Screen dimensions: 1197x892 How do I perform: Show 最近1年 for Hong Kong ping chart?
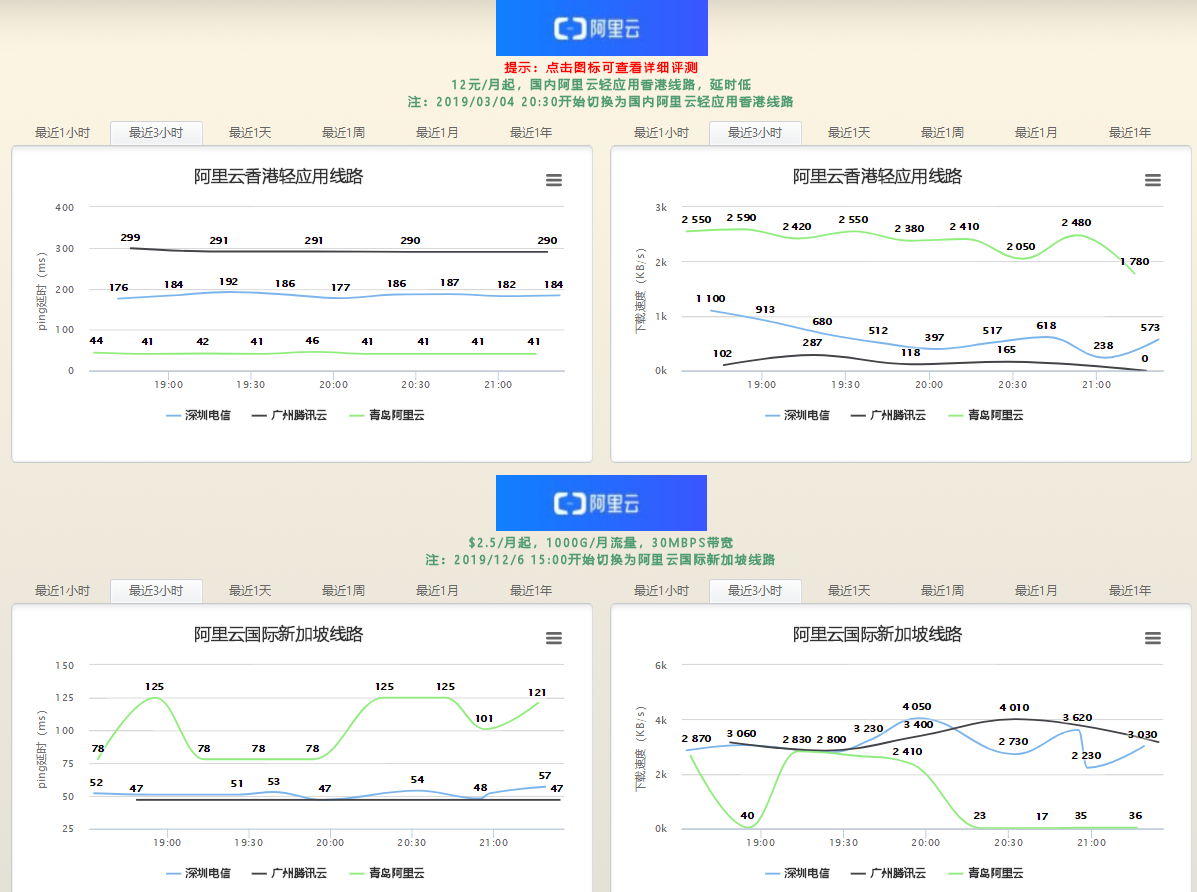(531, 133)
